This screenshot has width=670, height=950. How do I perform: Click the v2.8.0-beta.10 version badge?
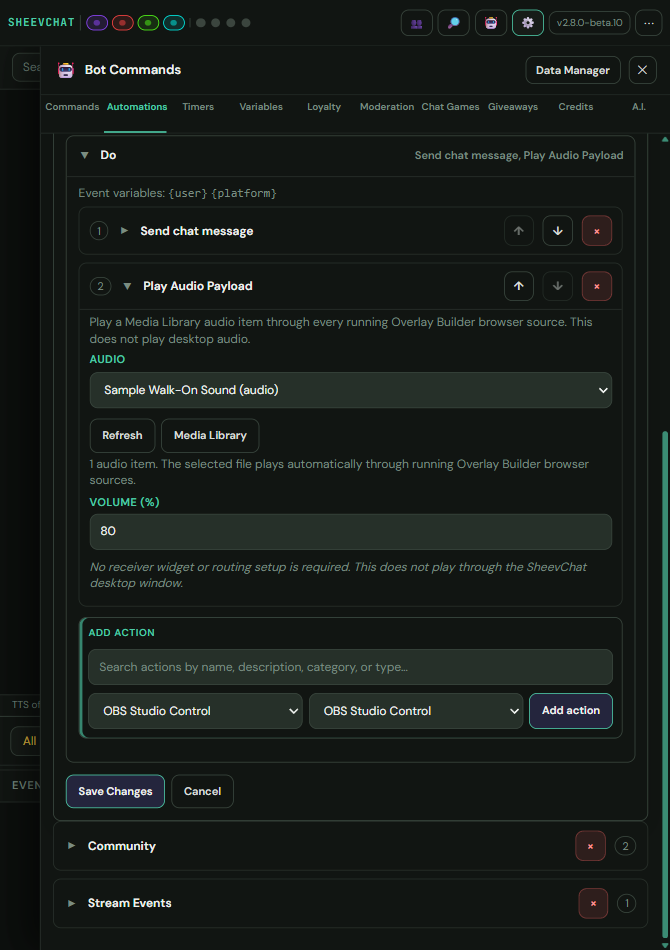[x=589, y=23]
